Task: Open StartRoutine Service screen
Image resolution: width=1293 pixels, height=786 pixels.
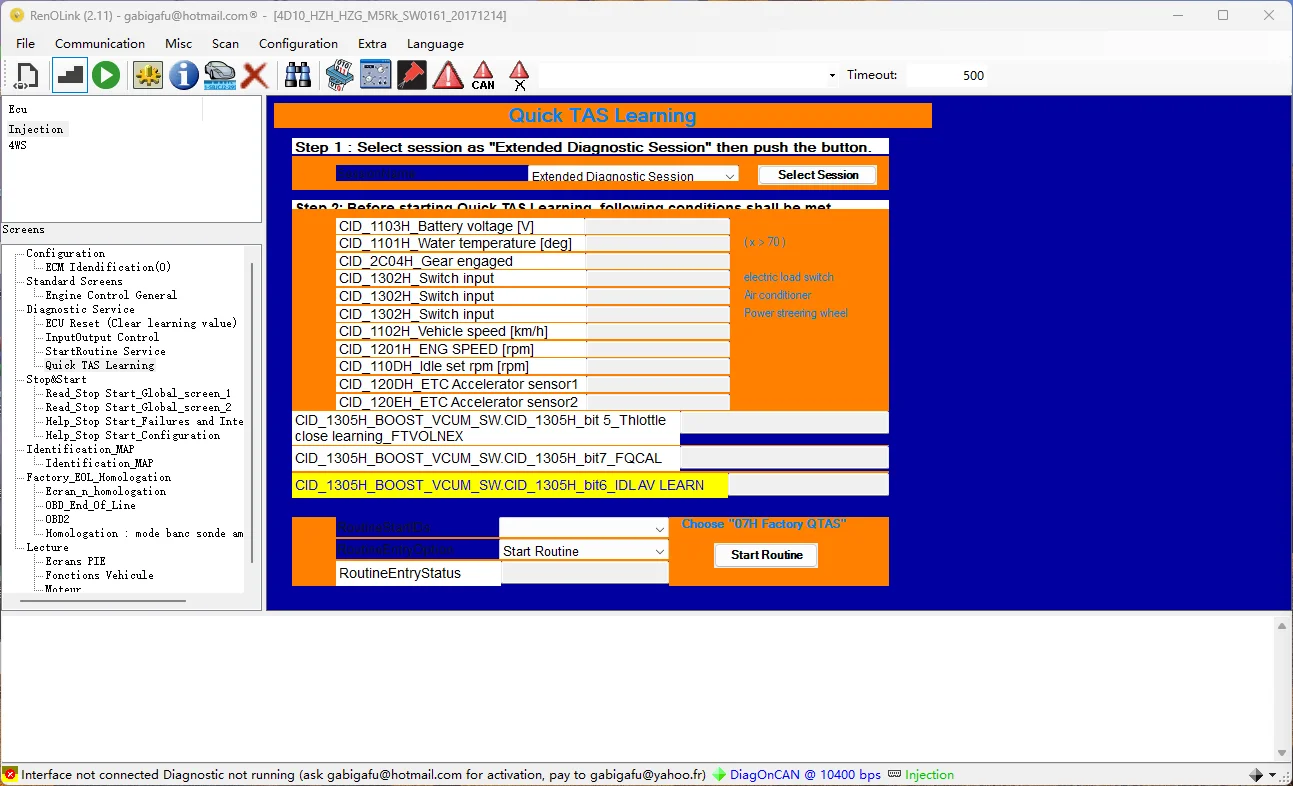Action: tap(105, 351)
